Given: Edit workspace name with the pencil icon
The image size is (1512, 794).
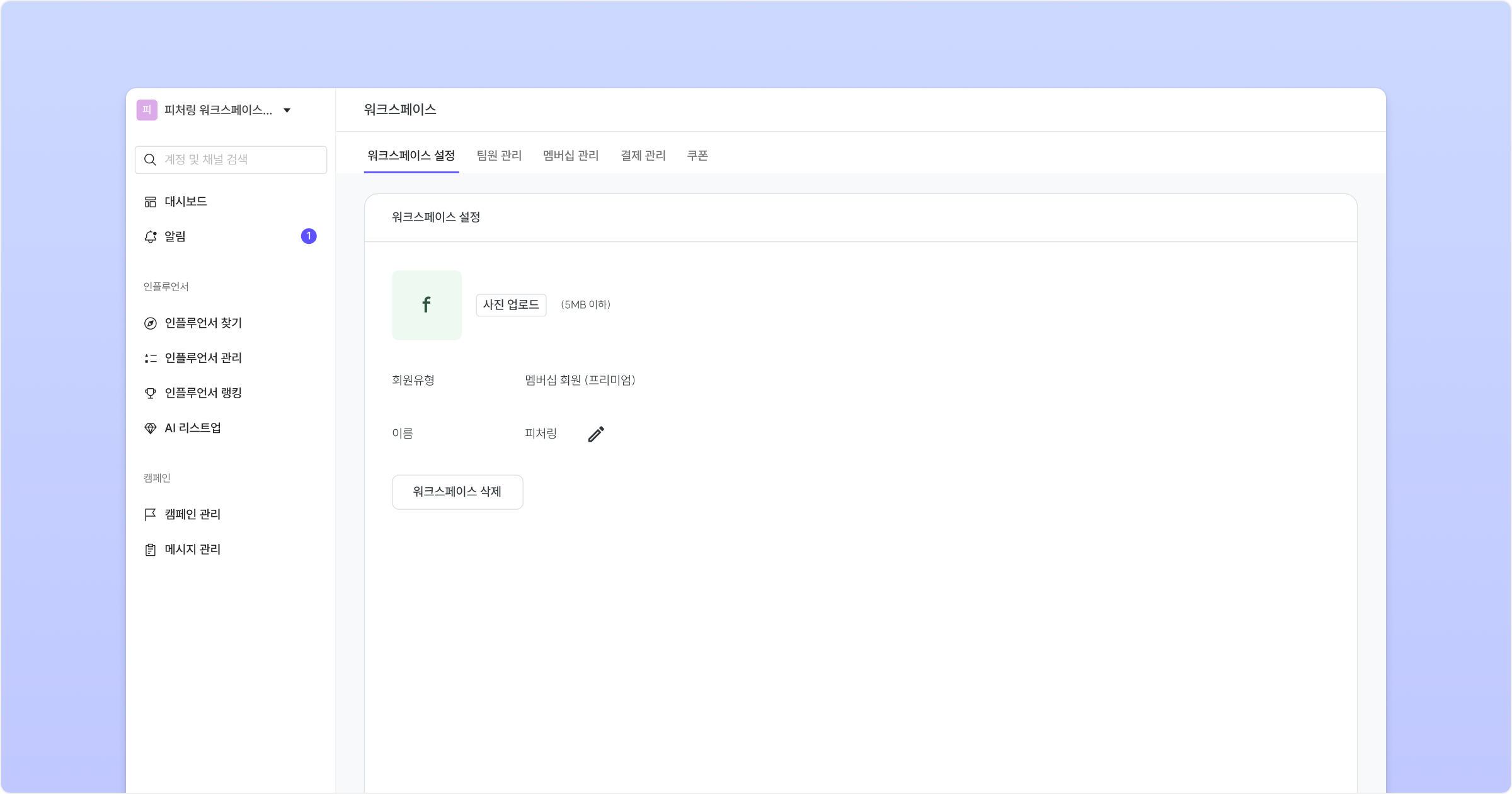Looking at the screenshot, I should pos(596,434).
